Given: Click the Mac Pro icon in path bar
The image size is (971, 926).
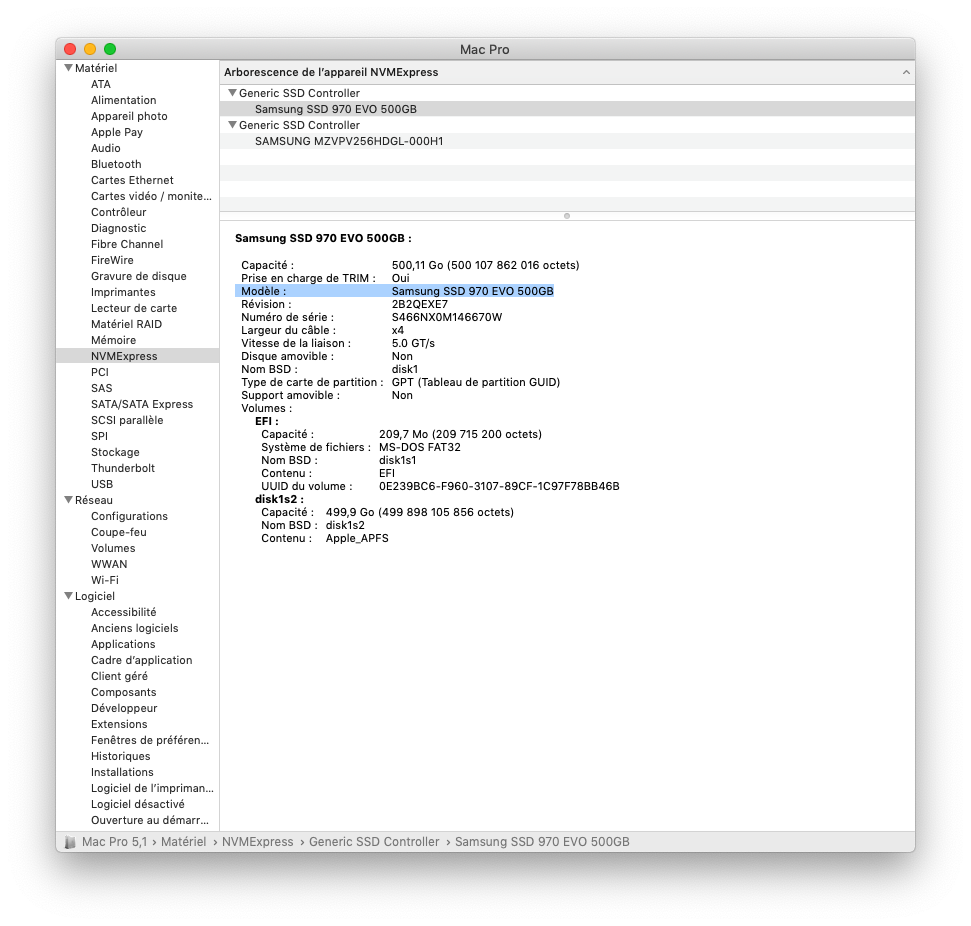Looking at the screenshot, I should click(x=71, y=842).
